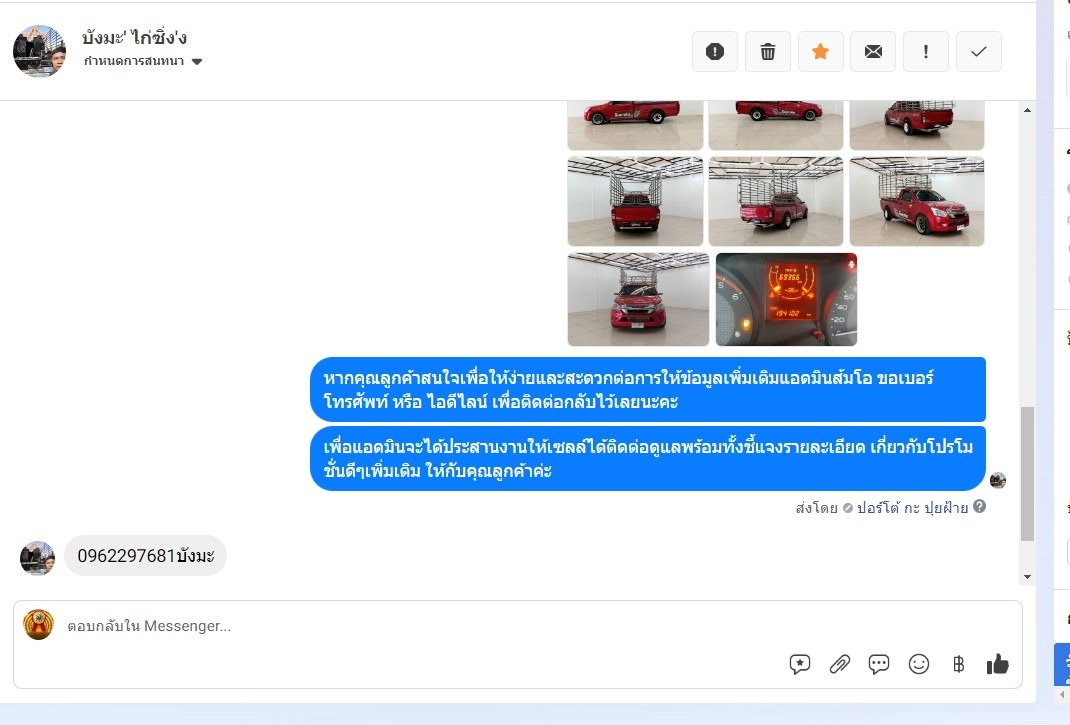Mark conversation as spam with the exclamation circle icon
1070x725 pixels.
(x=714, y=51)
